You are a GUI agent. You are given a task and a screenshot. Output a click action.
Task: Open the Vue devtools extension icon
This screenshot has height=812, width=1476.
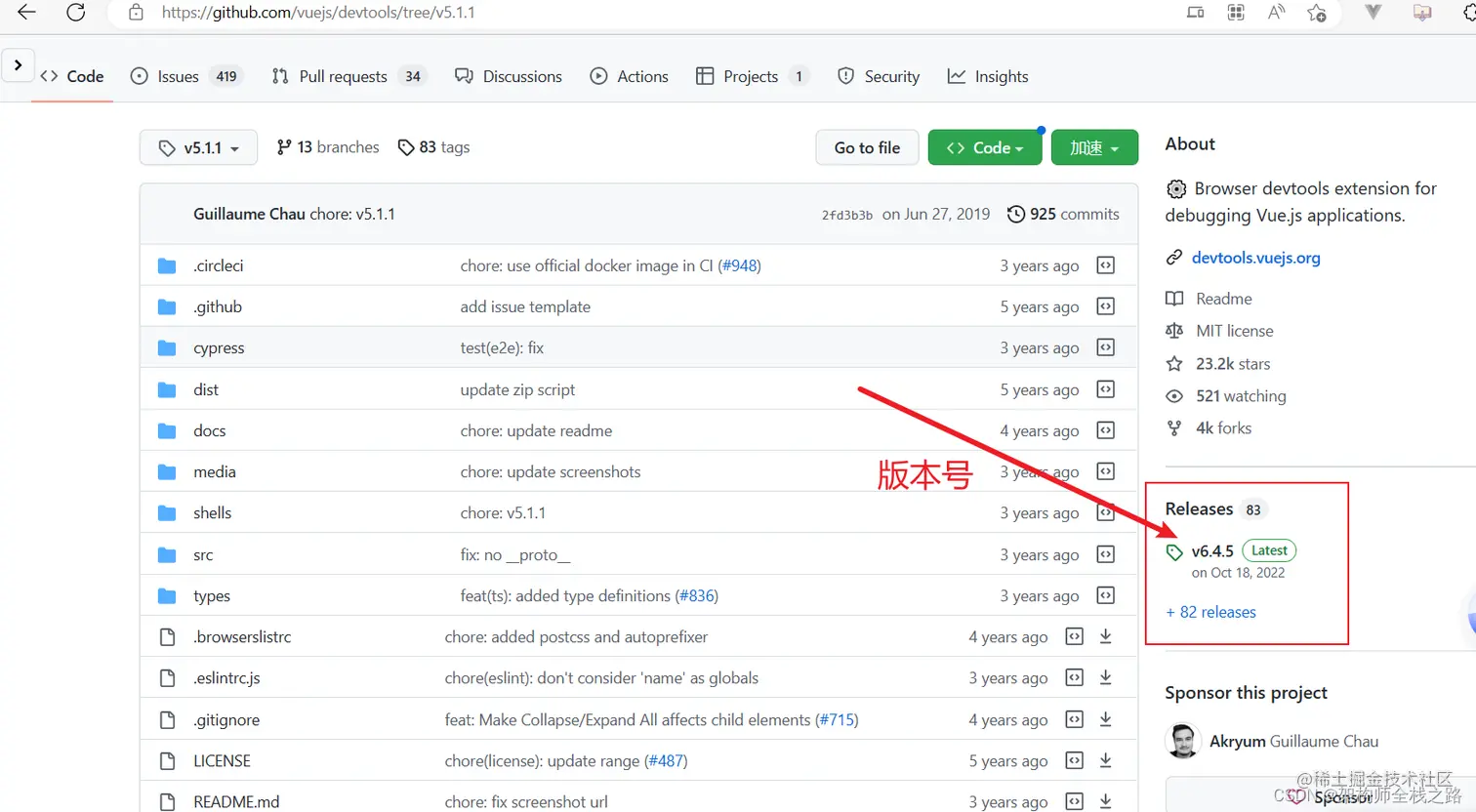pyautogui.click(x=1373, y=13)
